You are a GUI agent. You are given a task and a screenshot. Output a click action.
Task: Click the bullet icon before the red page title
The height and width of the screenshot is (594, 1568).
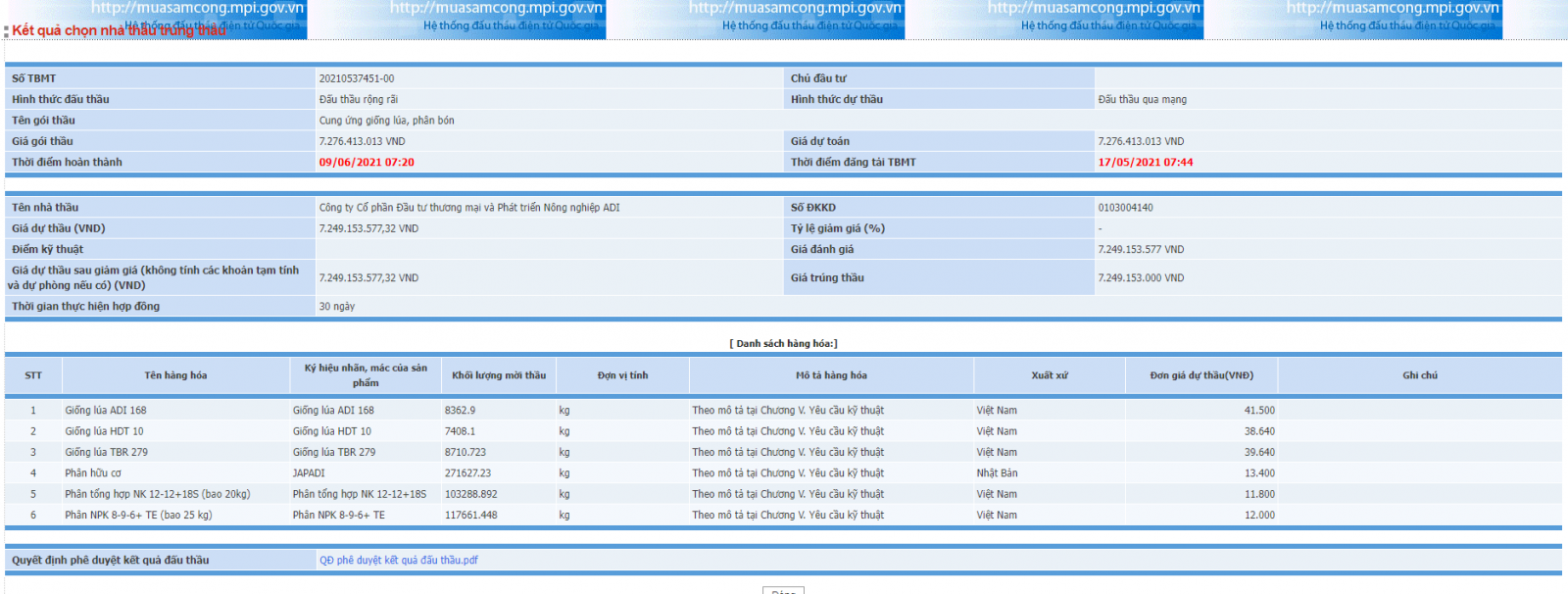(7, 31)
